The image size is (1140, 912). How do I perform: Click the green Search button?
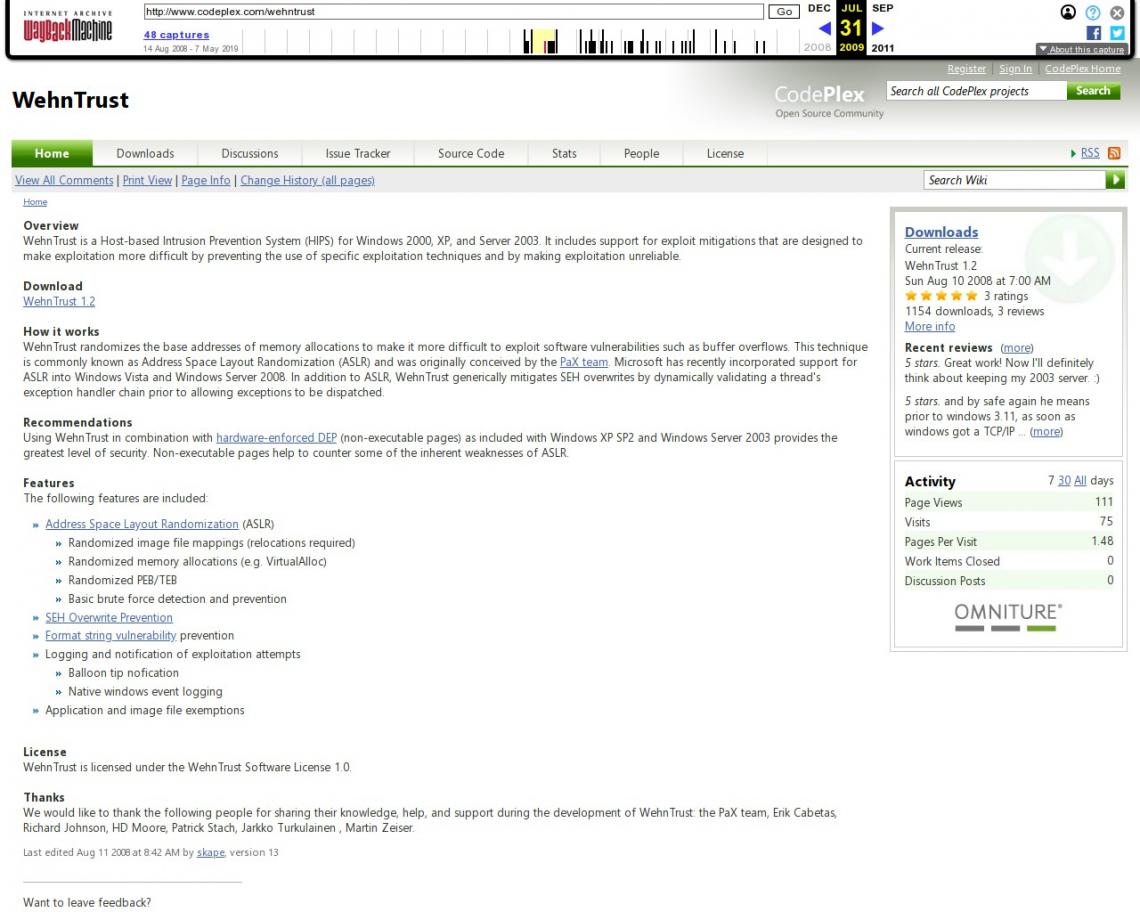coord(1093,91)
